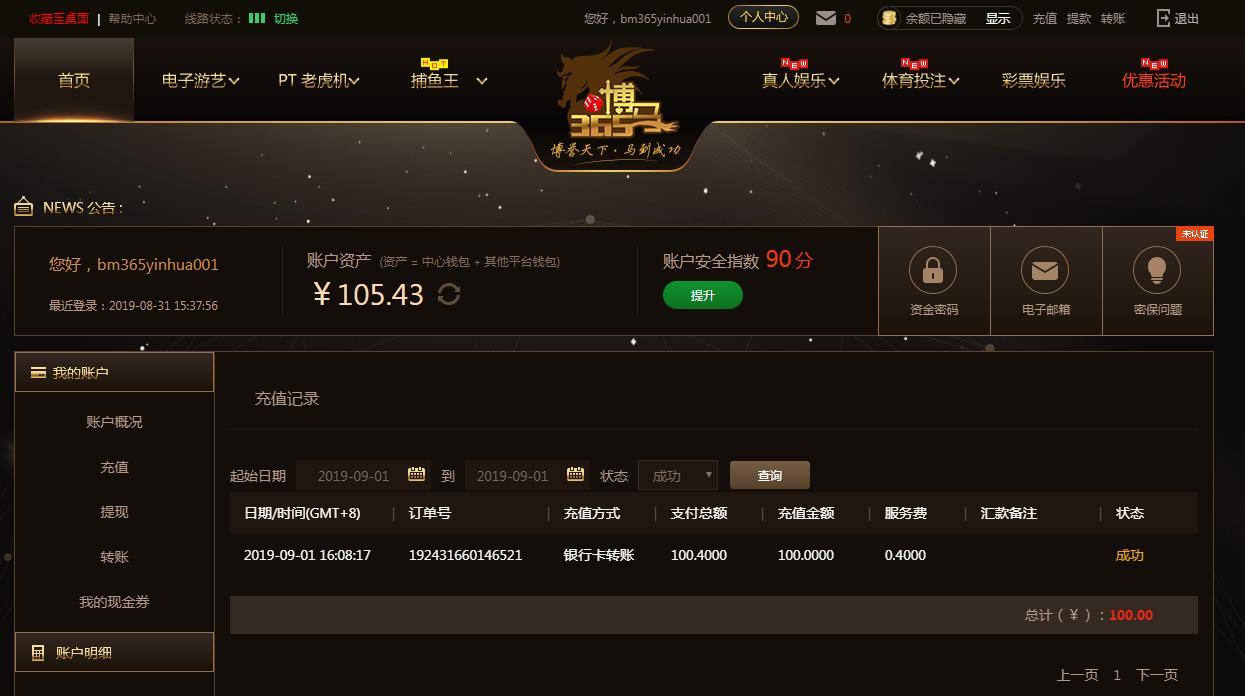Screen dimensions: 1245x696
Task: Click the green 提升 button
Action: (703, 295)
